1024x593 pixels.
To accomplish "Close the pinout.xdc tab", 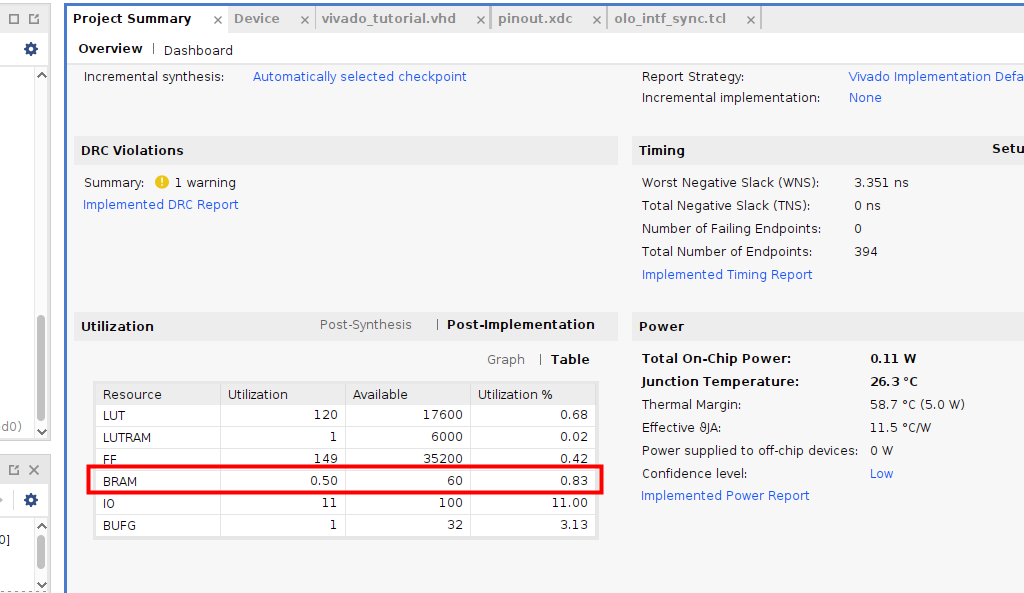I will pyautogui.click(x=596, y=20).
